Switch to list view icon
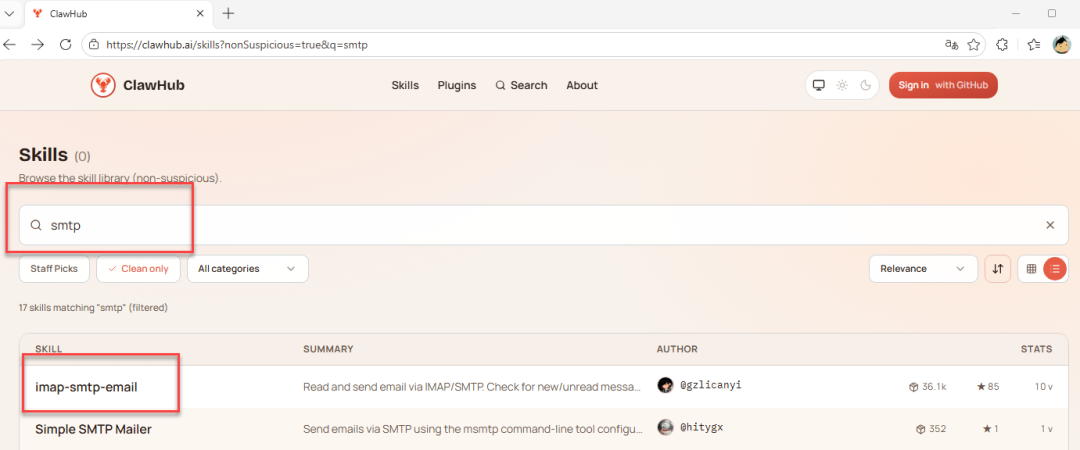1080x450 pixels. coord(1055,269)
